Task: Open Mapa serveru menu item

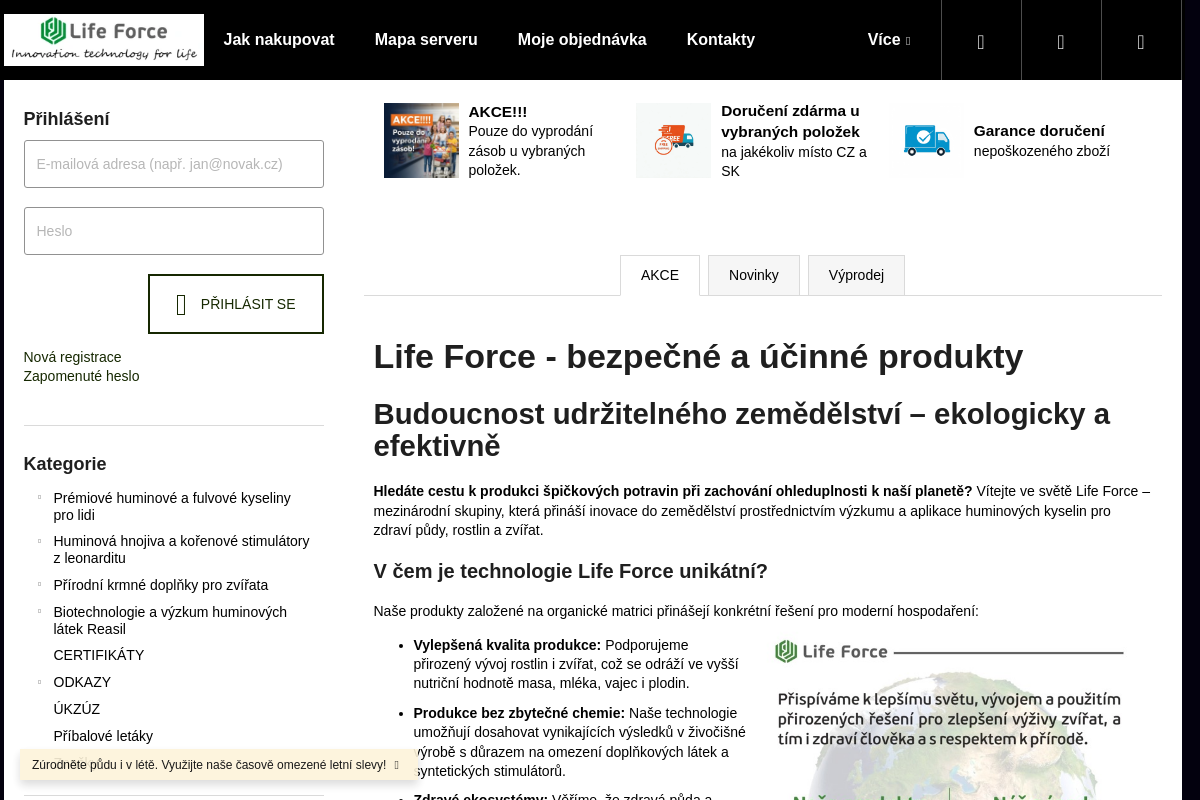Action: 426,40
